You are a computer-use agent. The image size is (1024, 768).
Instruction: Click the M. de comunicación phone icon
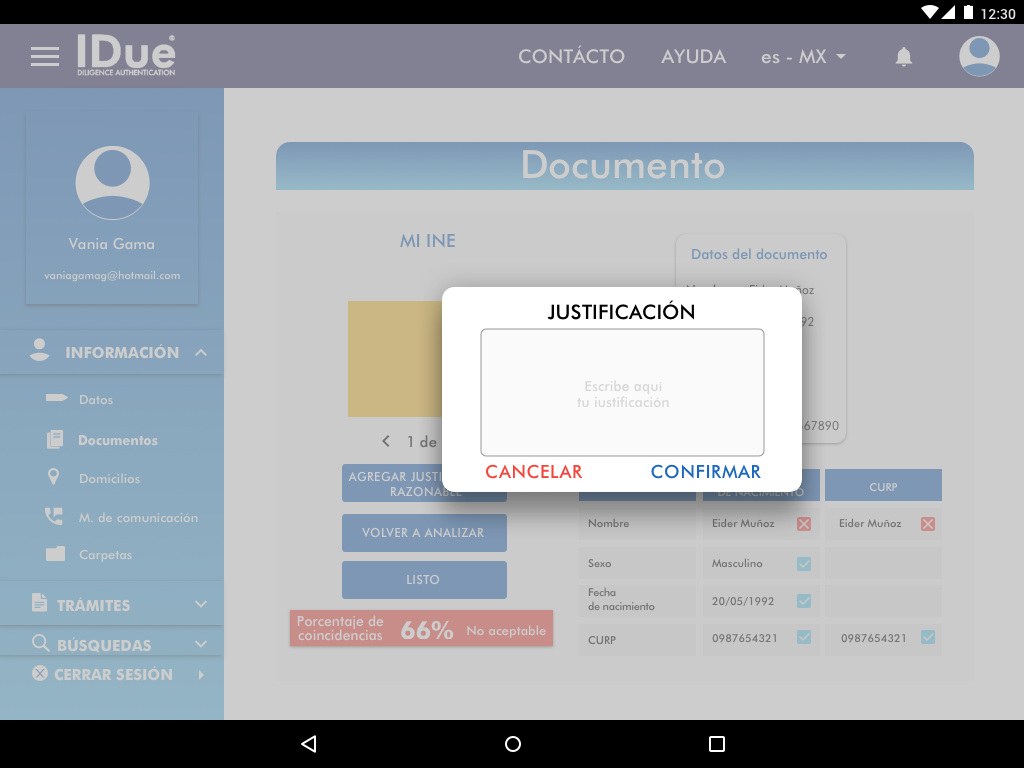pyautogui.click(x=54, y=517)
